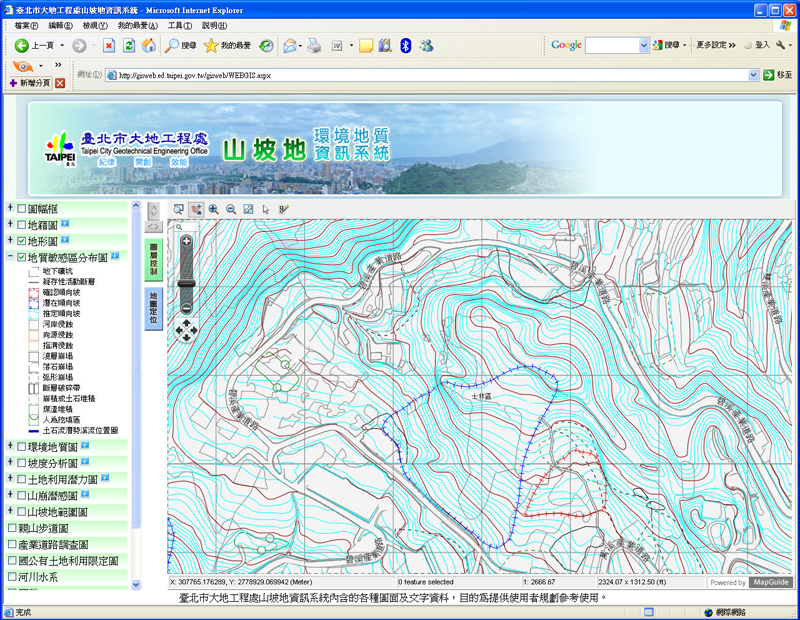800x620 pixels.
Task: Enable the 地籍圖 layer checkbox
Action: pos(22,225)
